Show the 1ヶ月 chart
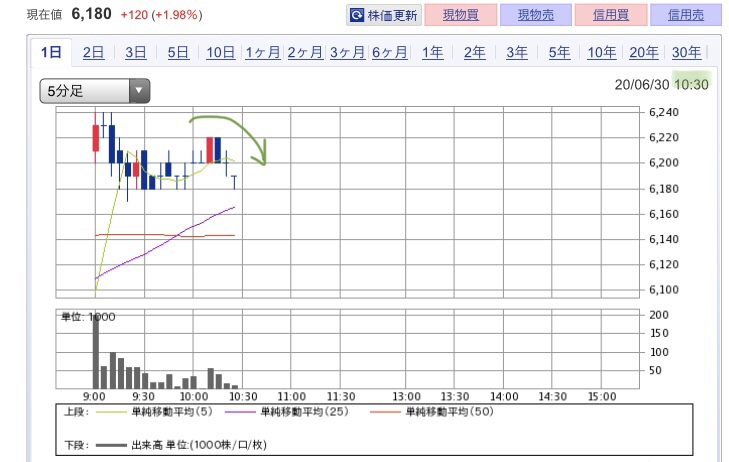The image size is (729, 462). (x=263, y=52)
